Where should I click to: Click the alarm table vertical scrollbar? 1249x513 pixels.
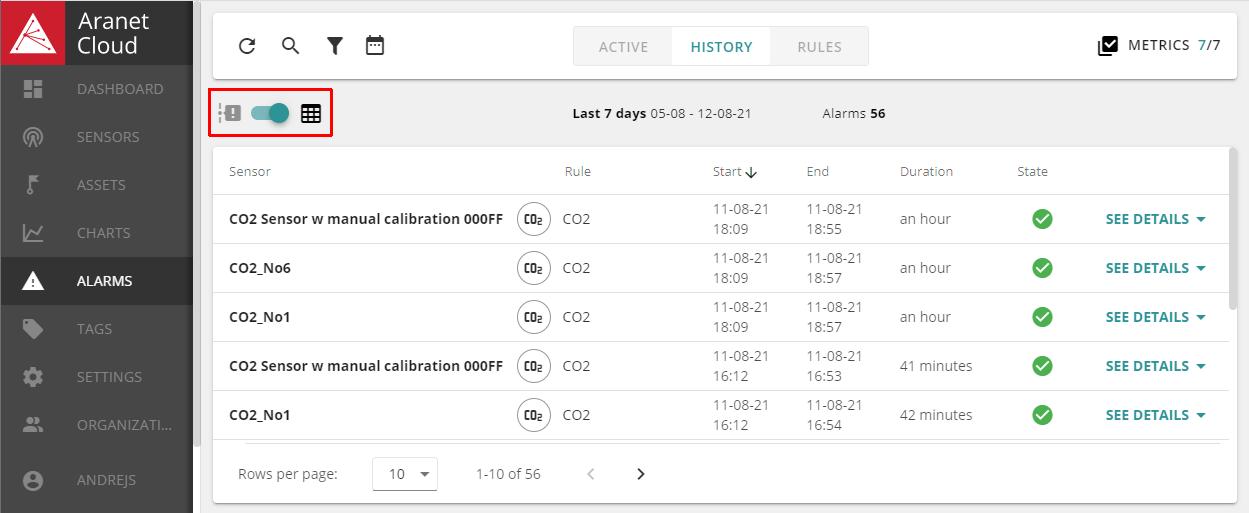(1233, 230)
